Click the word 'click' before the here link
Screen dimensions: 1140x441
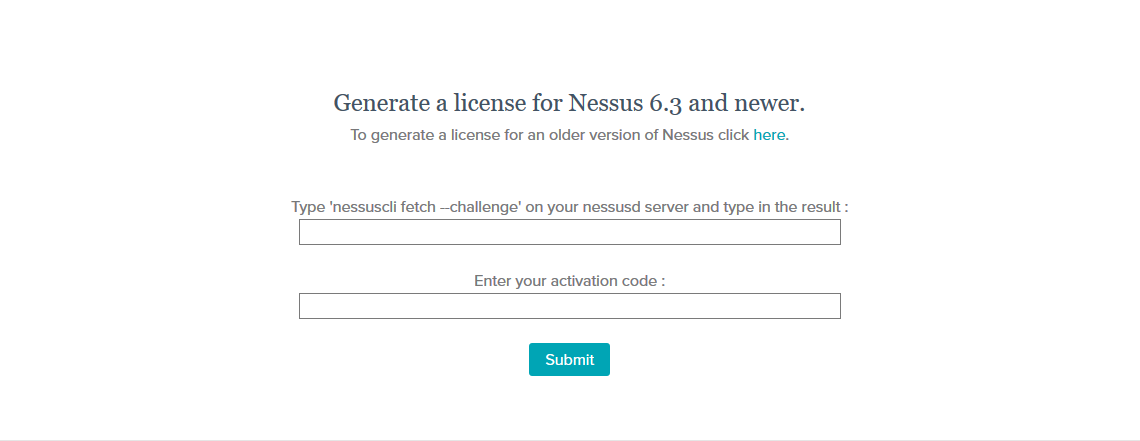[733, 135]
